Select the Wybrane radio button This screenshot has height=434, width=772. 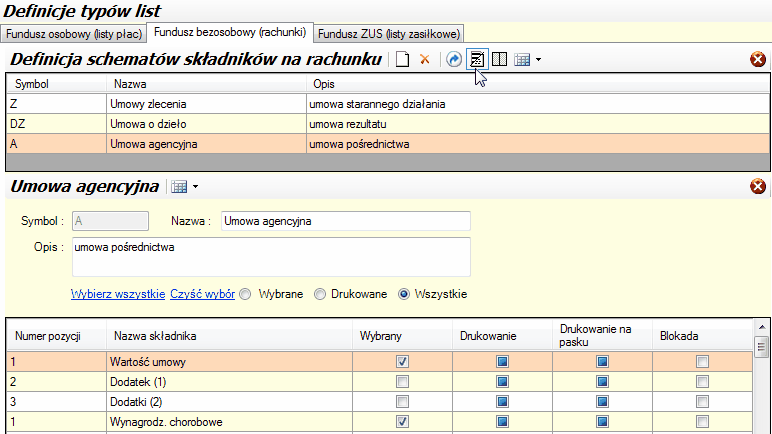click(246, 294)
